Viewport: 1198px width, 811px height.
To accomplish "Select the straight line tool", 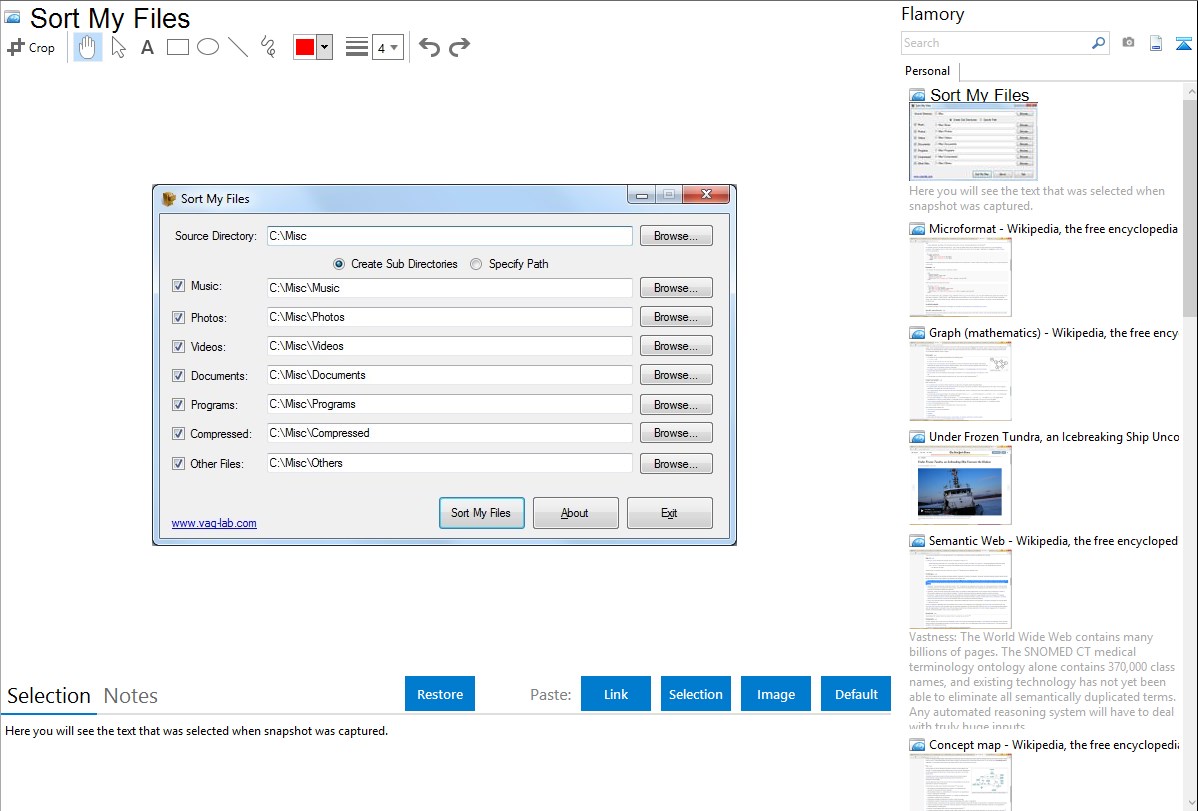I will (x=238, y=47).
